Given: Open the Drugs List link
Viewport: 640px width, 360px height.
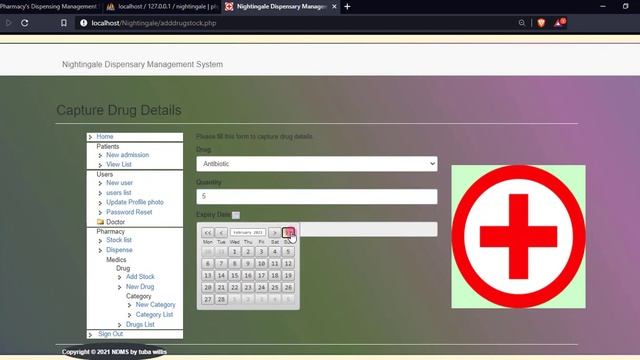Looking at the screenshot, I should click(140, 324).
